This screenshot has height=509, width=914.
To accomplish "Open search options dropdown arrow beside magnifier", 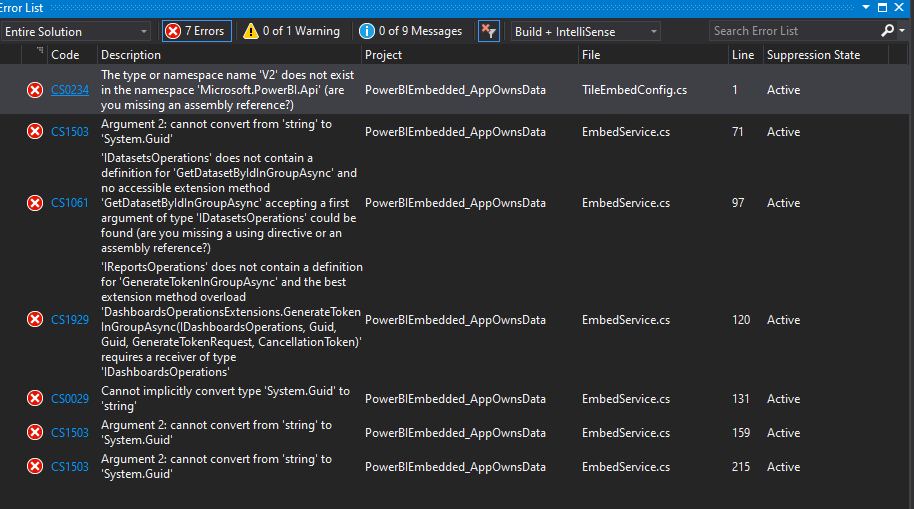I will tap(902, 30).
